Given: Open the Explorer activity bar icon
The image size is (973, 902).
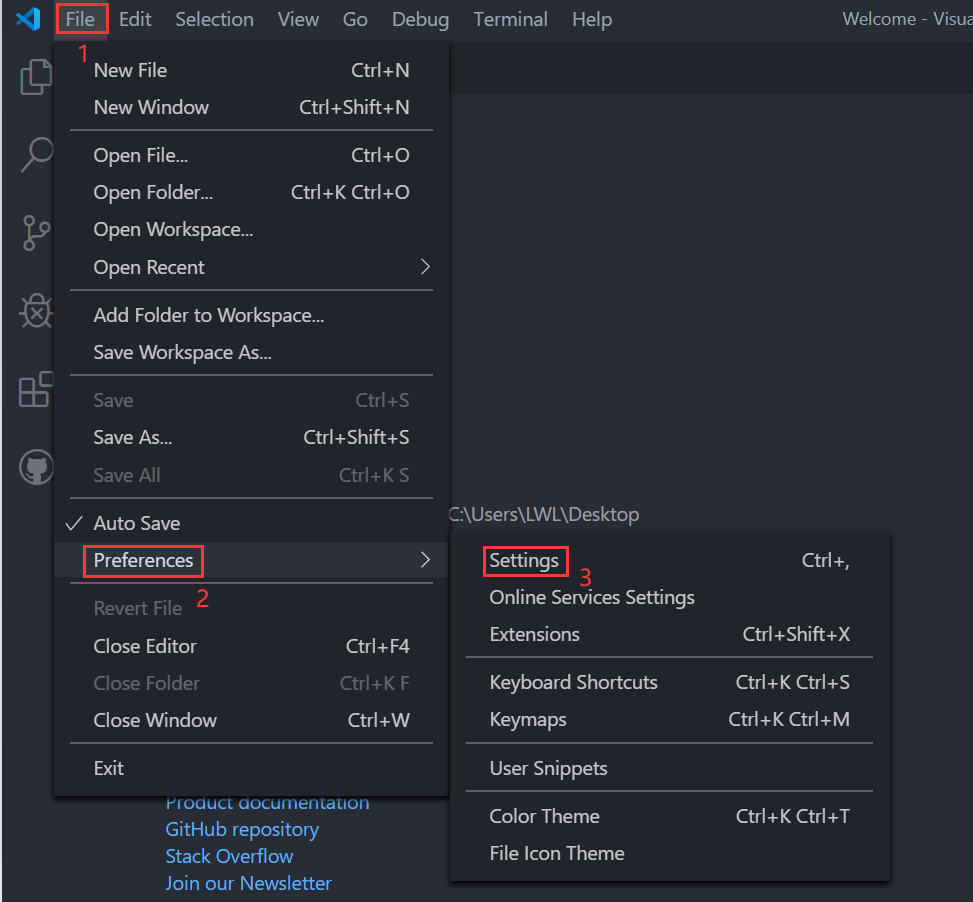Looking at the screenshot, I should tap(37, 77).
